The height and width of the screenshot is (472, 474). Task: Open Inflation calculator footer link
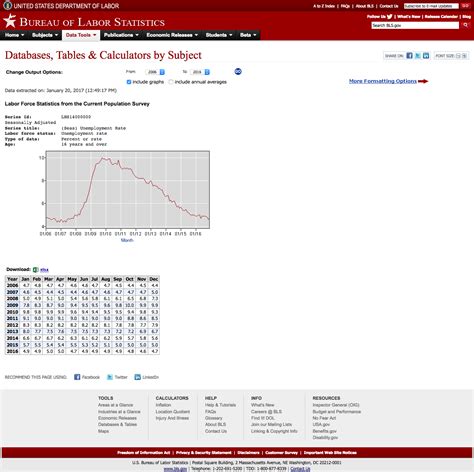coord(163,405)
